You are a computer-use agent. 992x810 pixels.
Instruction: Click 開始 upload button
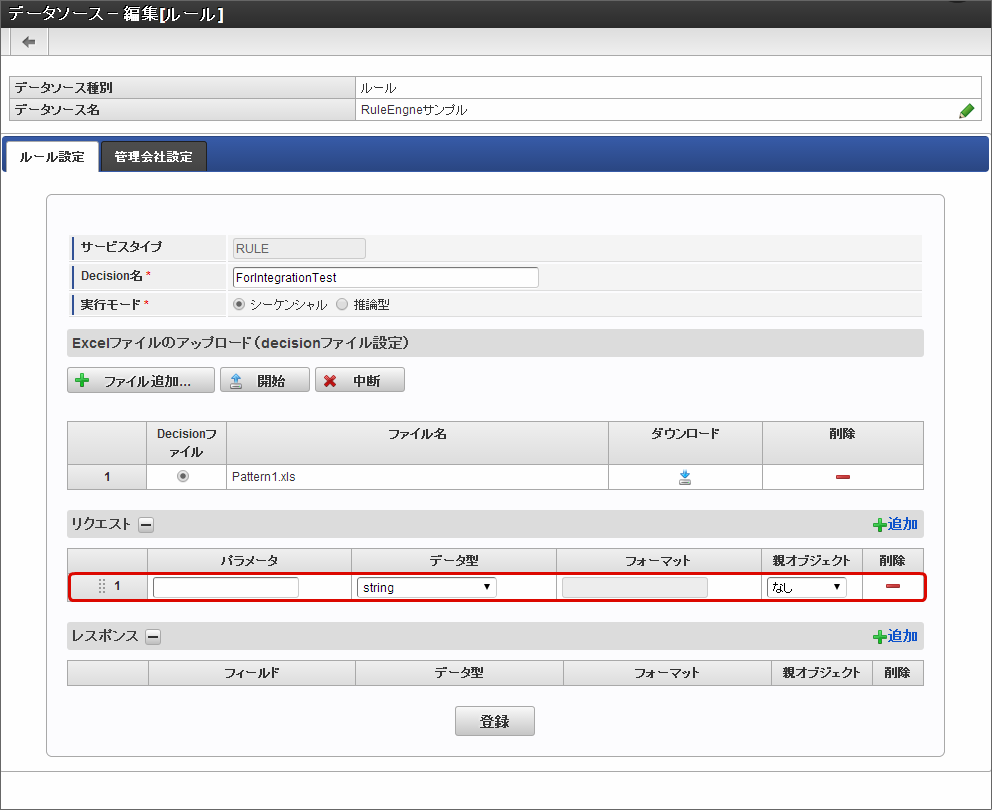264,380
